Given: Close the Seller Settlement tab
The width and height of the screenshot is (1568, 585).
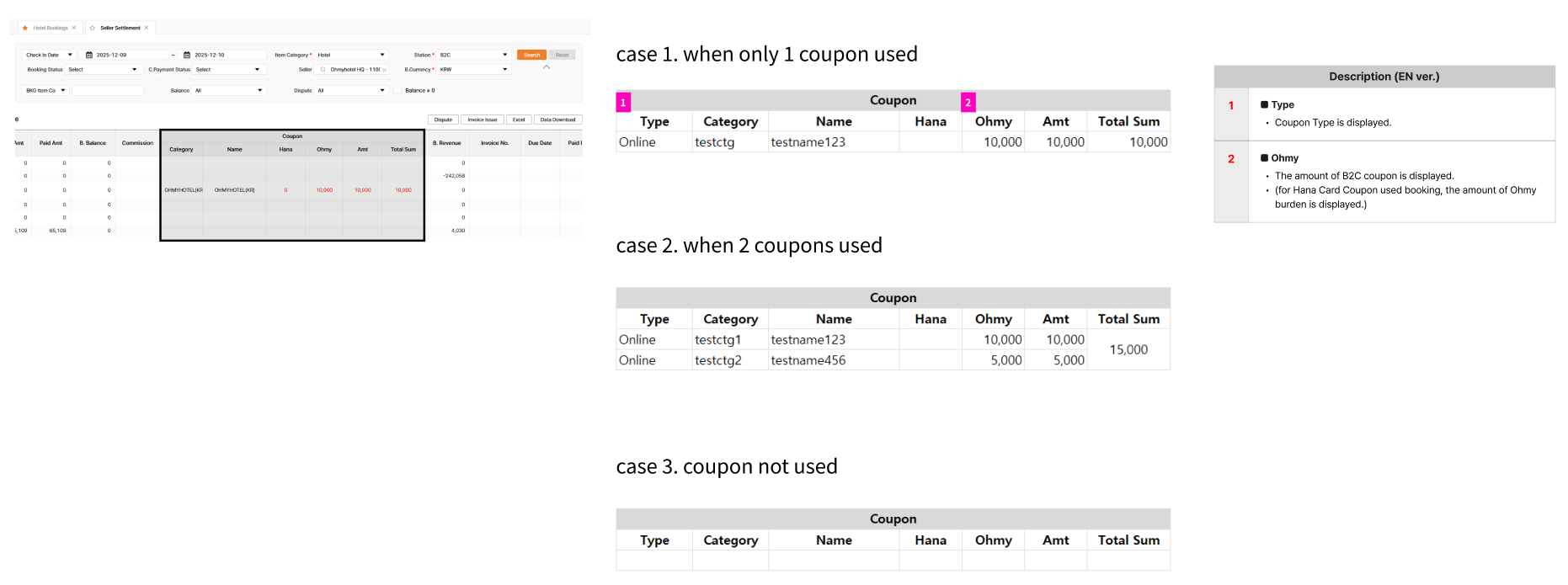Looking at the screenshot, I should point(147,28).
